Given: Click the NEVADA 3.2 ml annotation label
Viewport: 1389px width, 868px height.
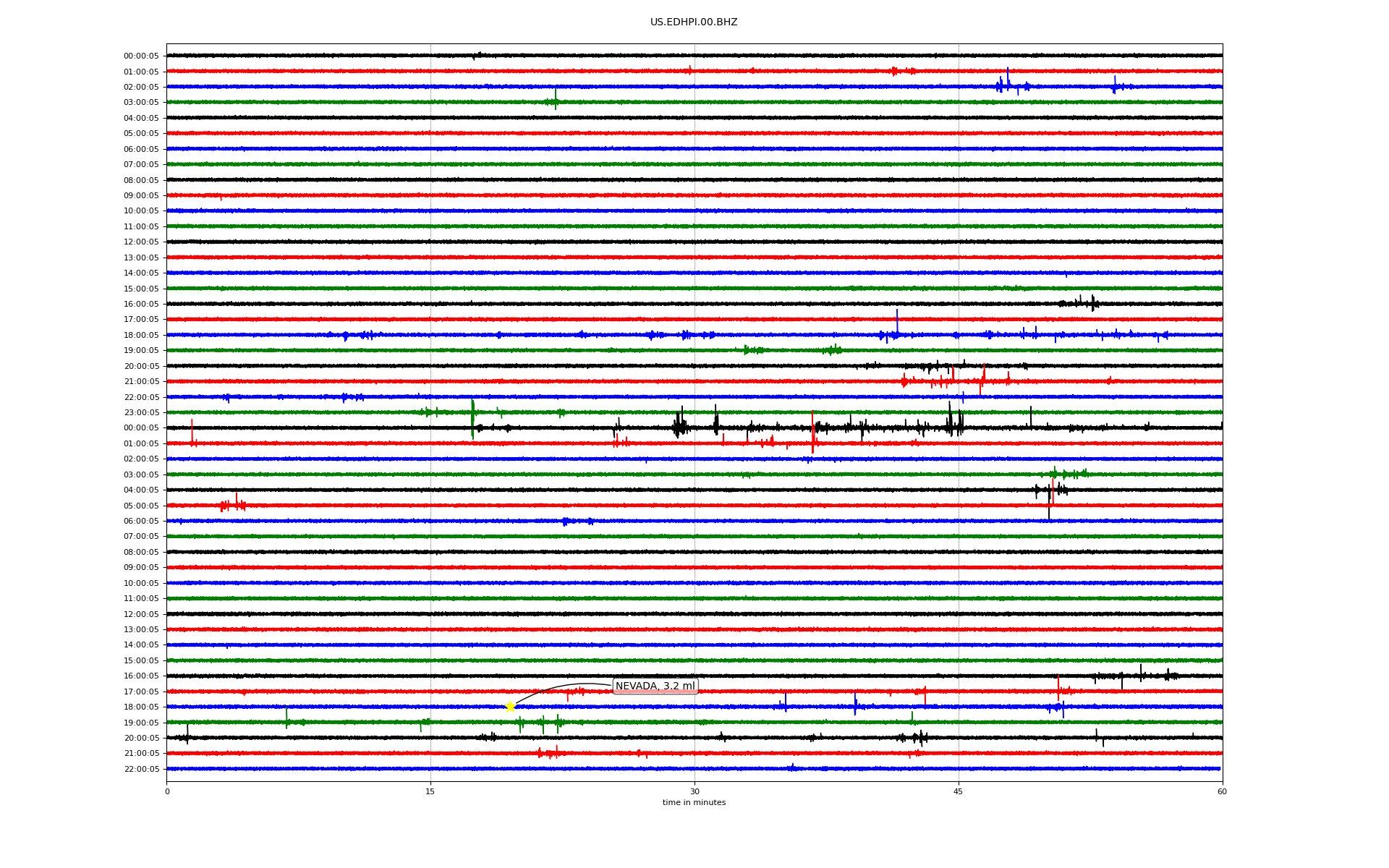Looking at the screenshot, I should (x=655, y=686).
